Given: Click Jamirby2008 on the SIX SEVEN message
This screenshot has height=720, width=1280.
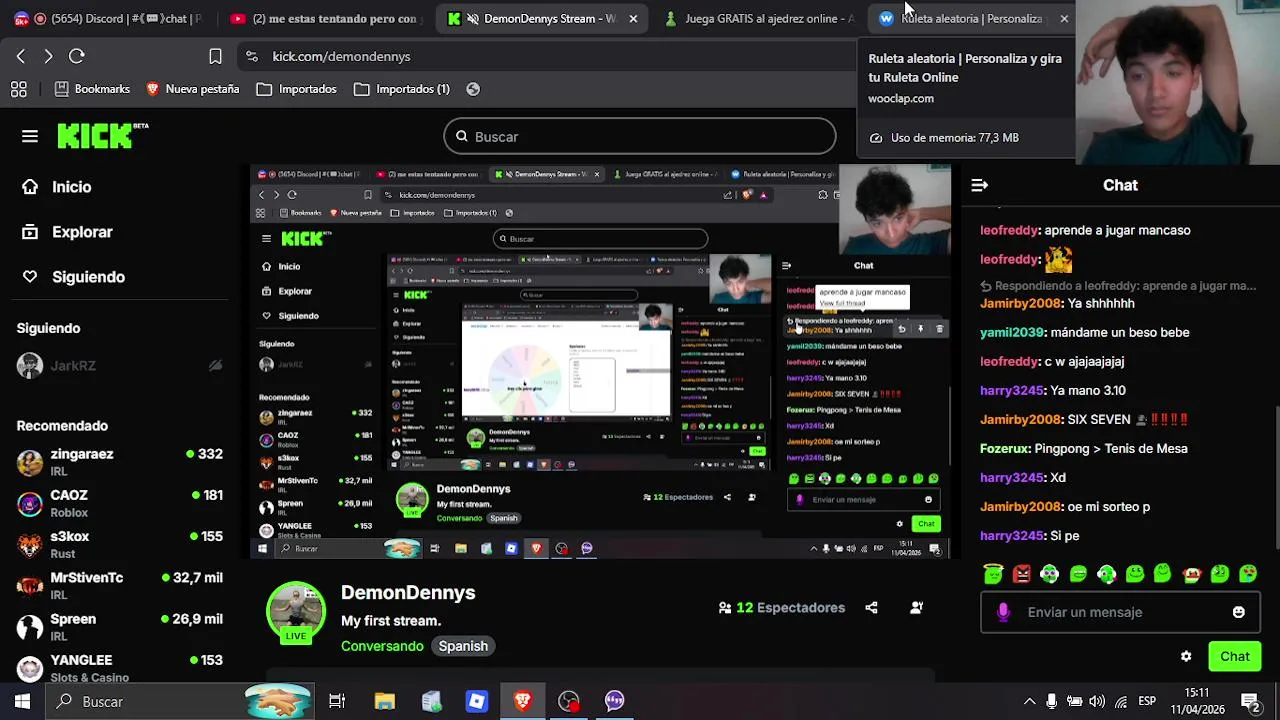Looking at the screenshot, I should pos(1021,419).
